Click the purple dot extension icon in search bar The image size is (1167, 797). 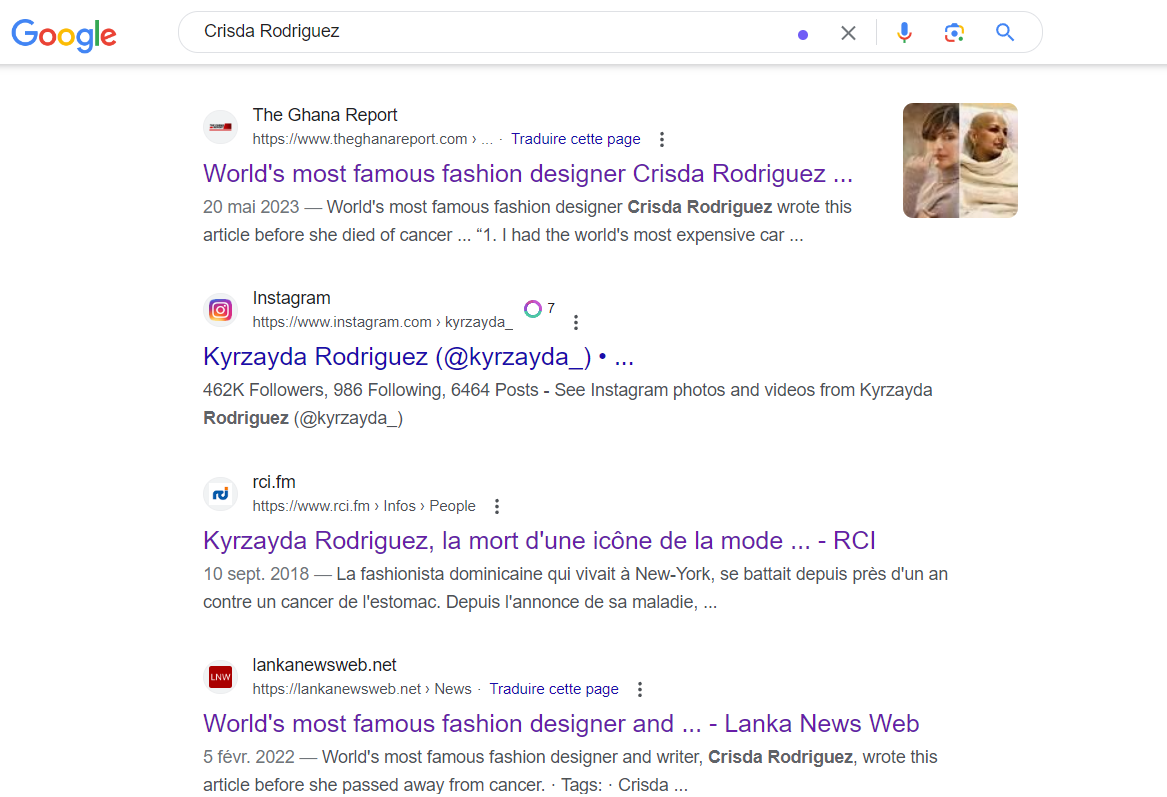point(802,34)
